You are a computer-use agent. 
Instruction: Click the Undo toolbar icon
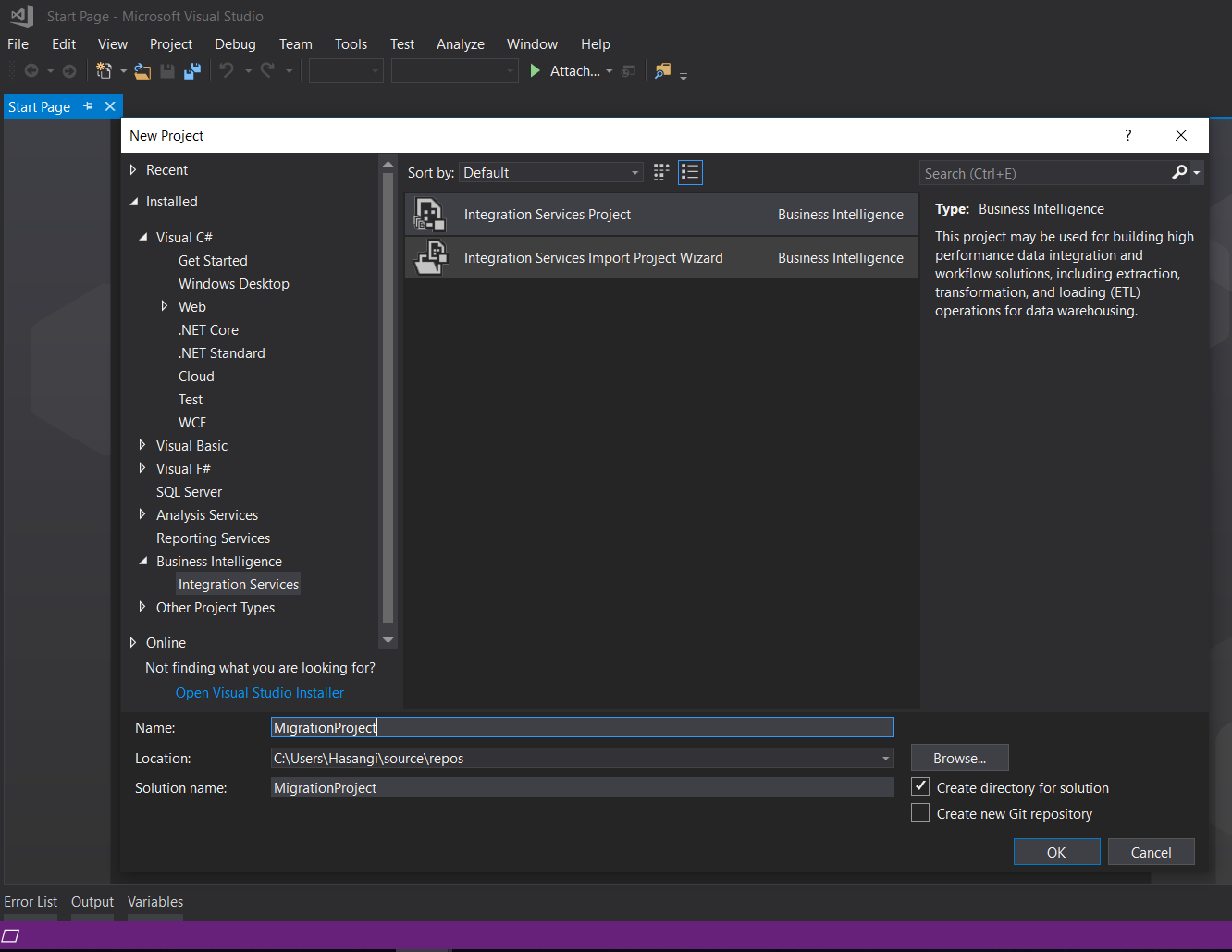(227, 70)
